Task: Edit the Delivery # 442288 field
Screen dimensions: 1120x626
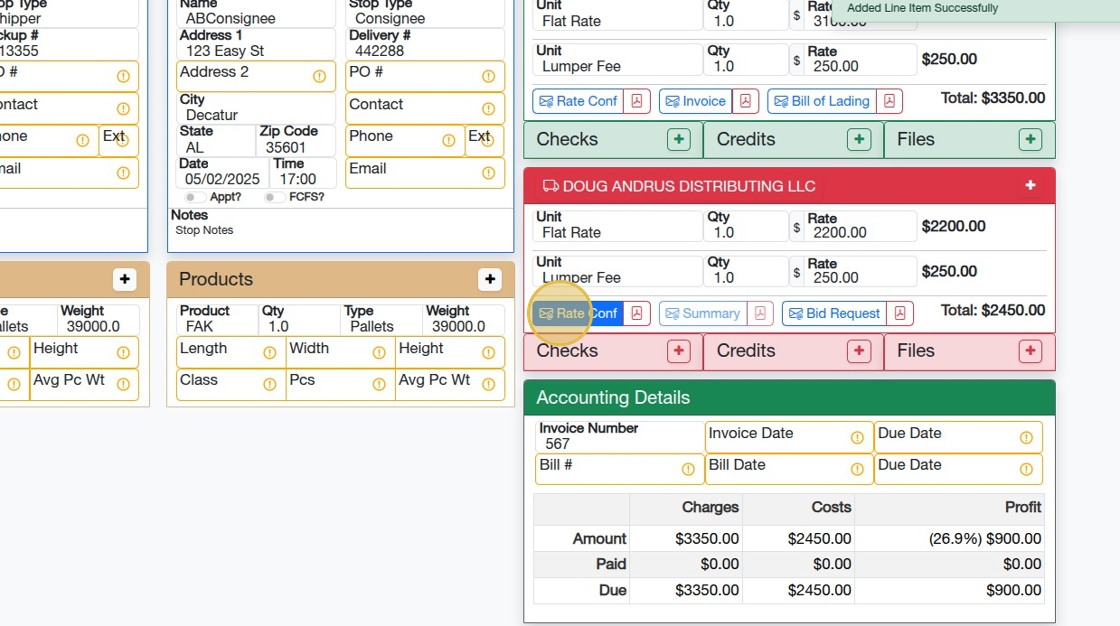Action: pyautogui.click(x=425, y=44)
